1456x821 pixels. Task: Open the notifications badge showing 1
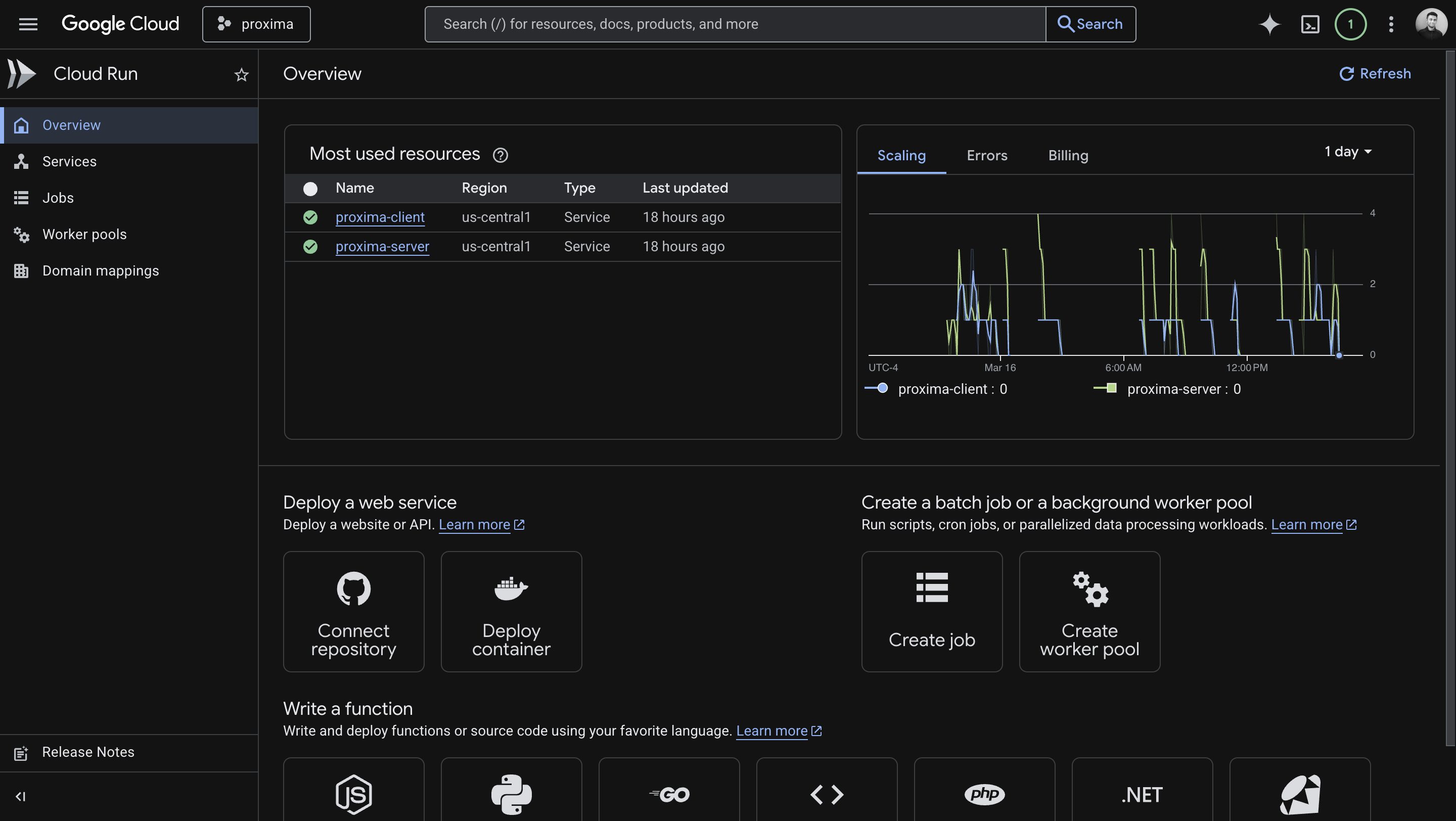(1350, 24)
